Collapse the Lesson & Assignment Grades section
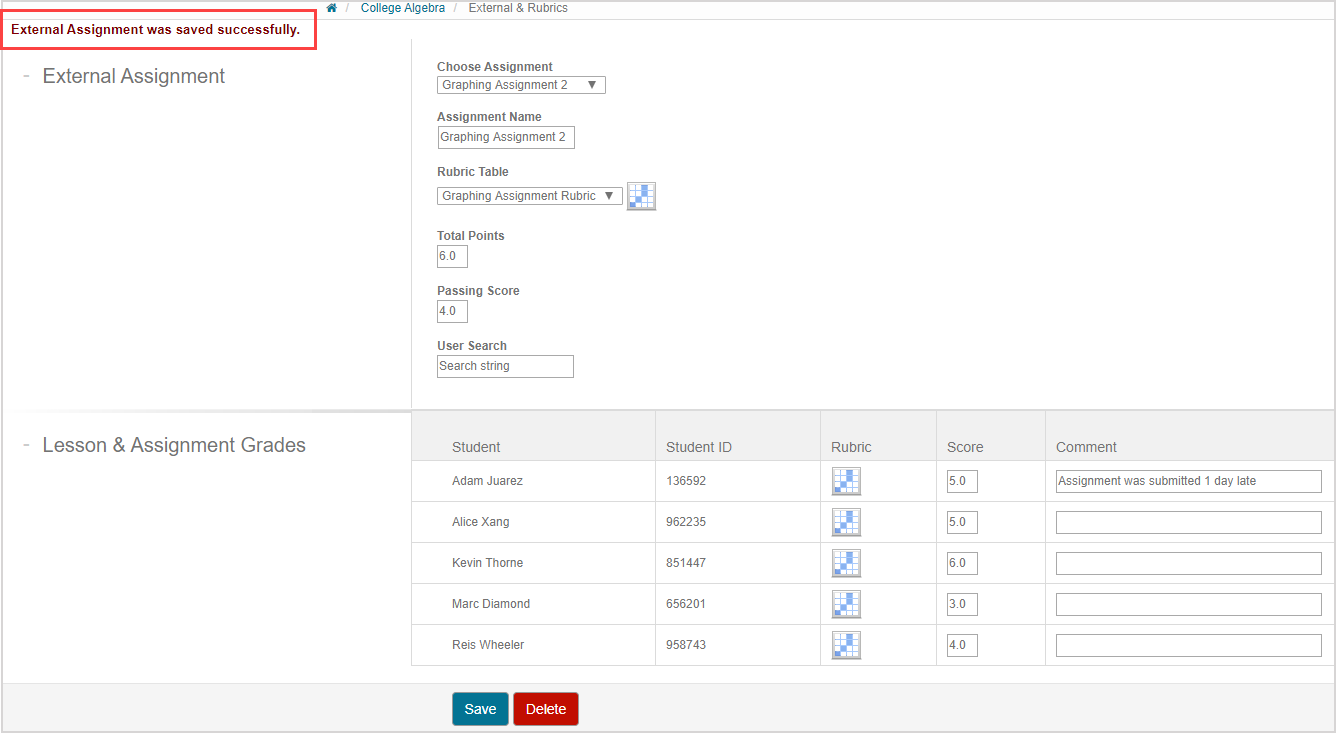 click(26, 445)
